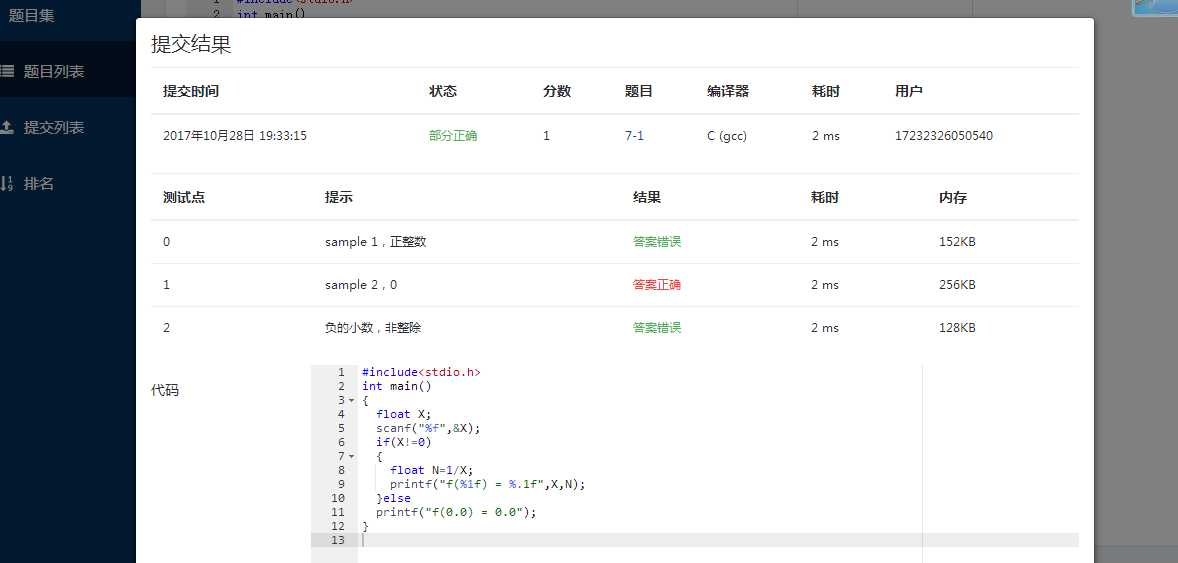Click the #include<stdio.h> code line
Image resolution: width=1178 pixels, height=563 pixels.
pyautogui.click(x=421, y=372)
